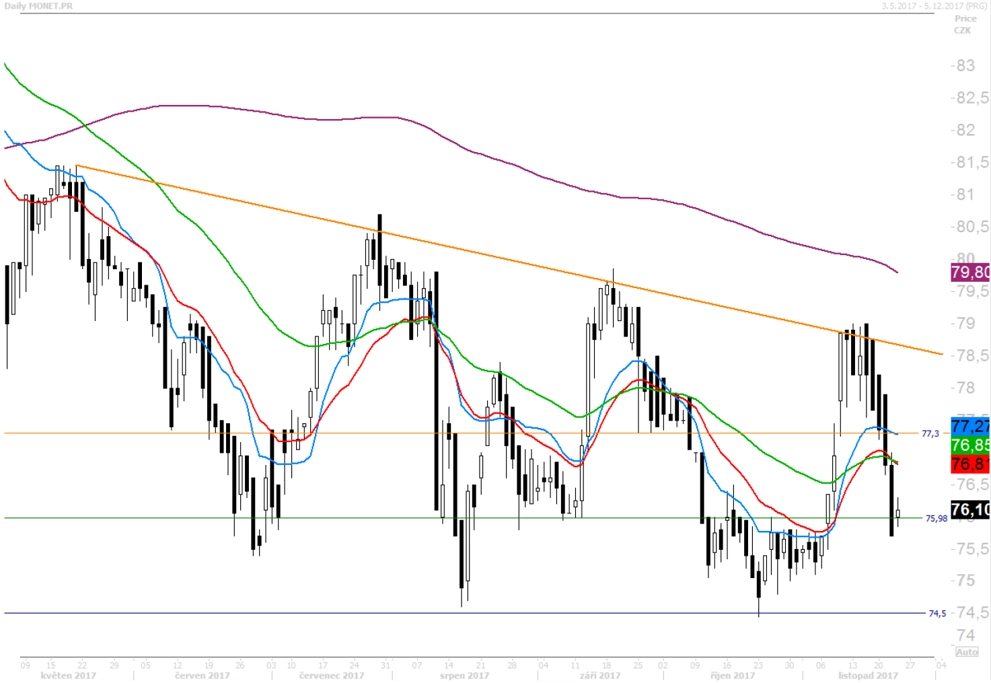The height and width of the screenshot is (683, 991).
Task: Click the green 76,85 price tag
Action: click(x=970, y=444)
